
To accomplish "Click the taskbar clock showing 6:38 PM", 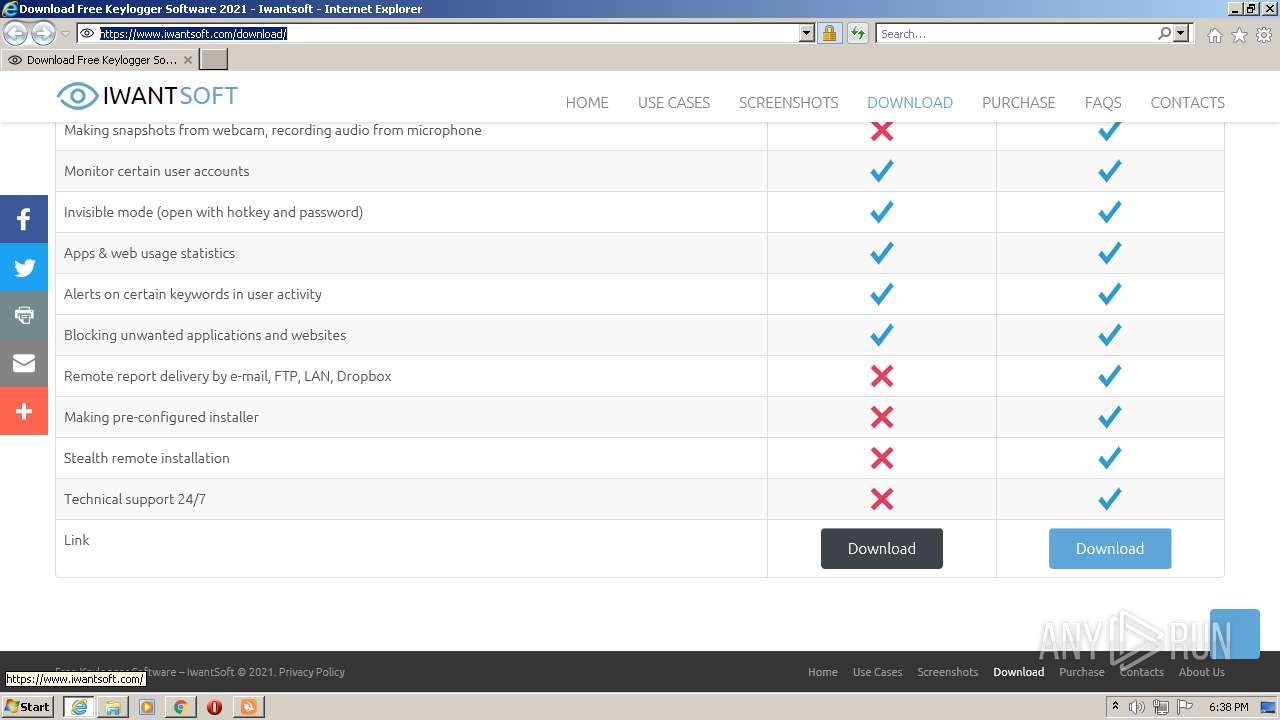I will [1228, 707].
